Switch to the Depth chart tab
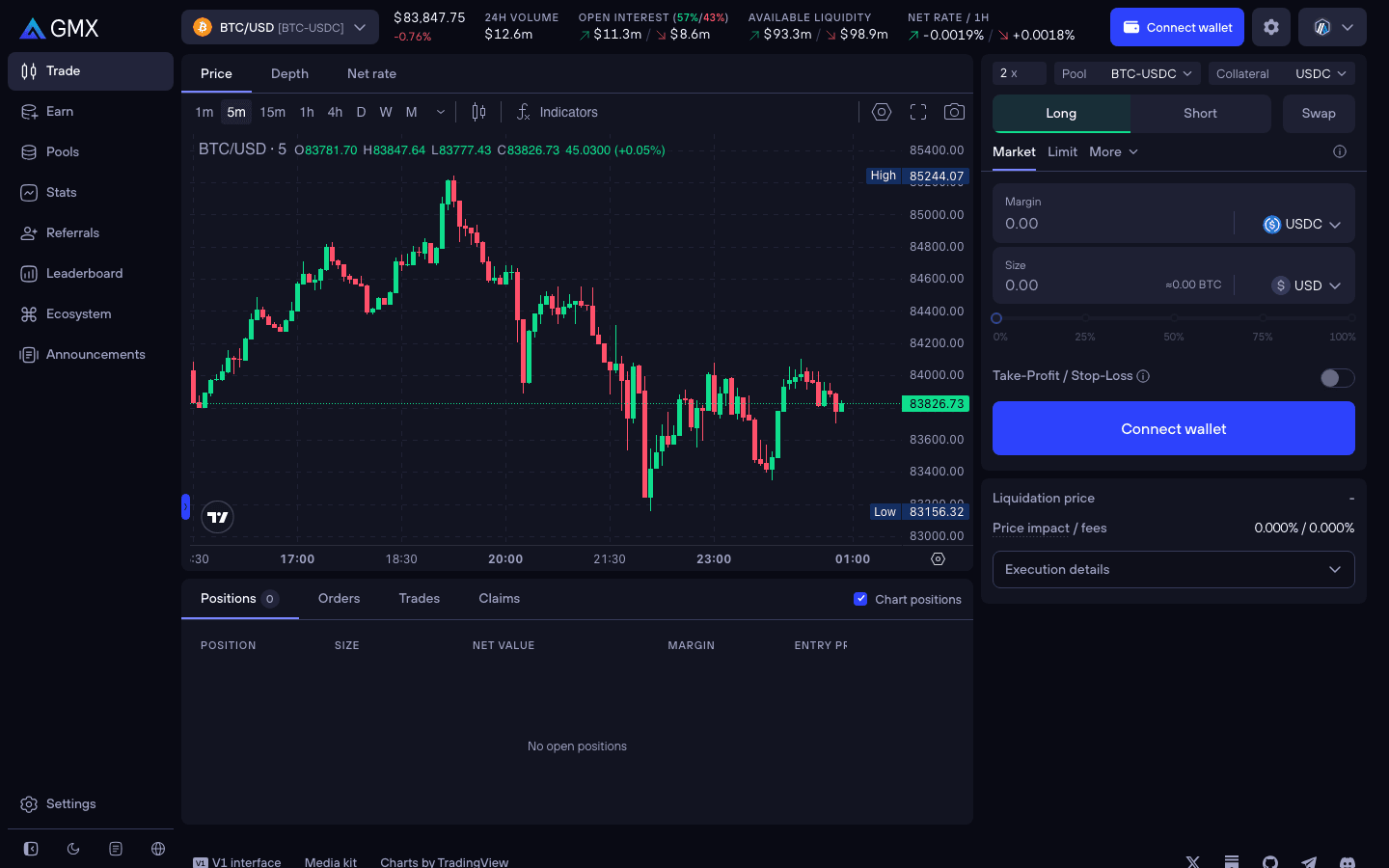Viewport: 1389px width, 868px height. 289,73
